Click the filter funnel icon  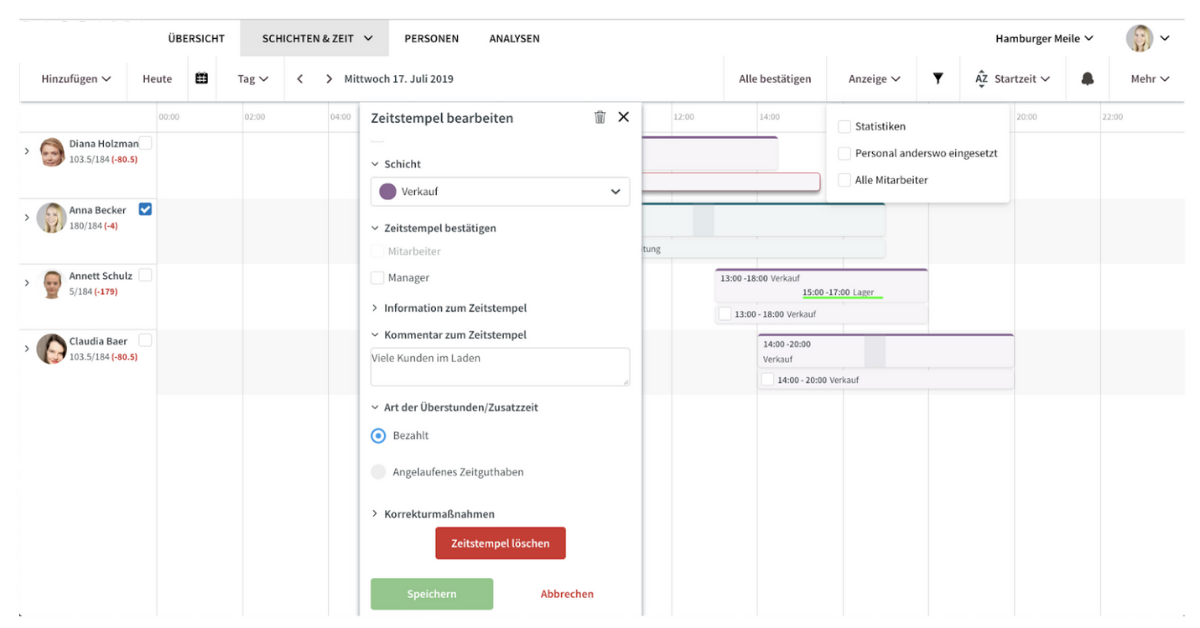pos(938,78)
